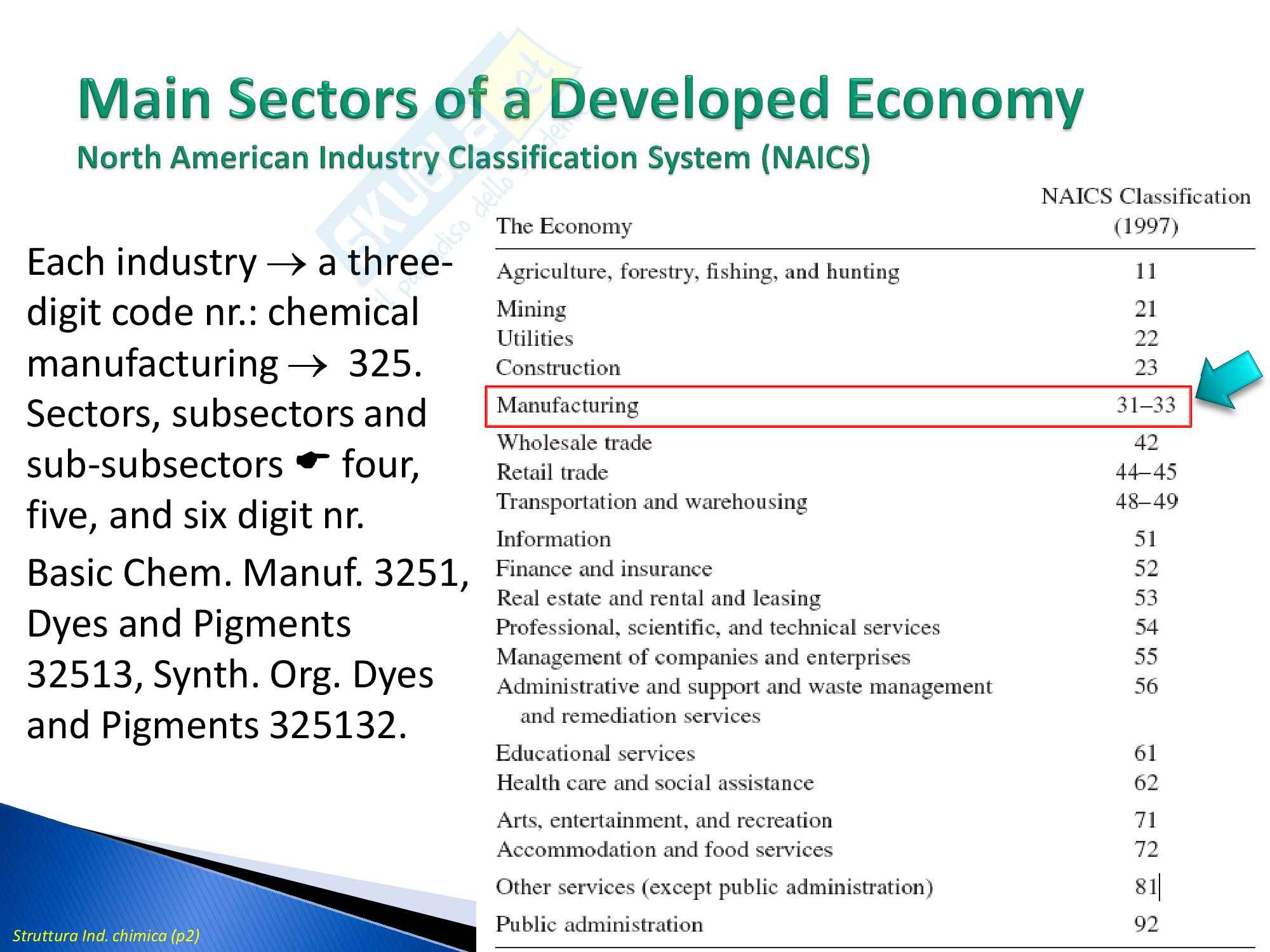Click the 'NAICS Classification (1997)' column header
The width and height of the screenshot is (1270, 952).
point(1145,211)
